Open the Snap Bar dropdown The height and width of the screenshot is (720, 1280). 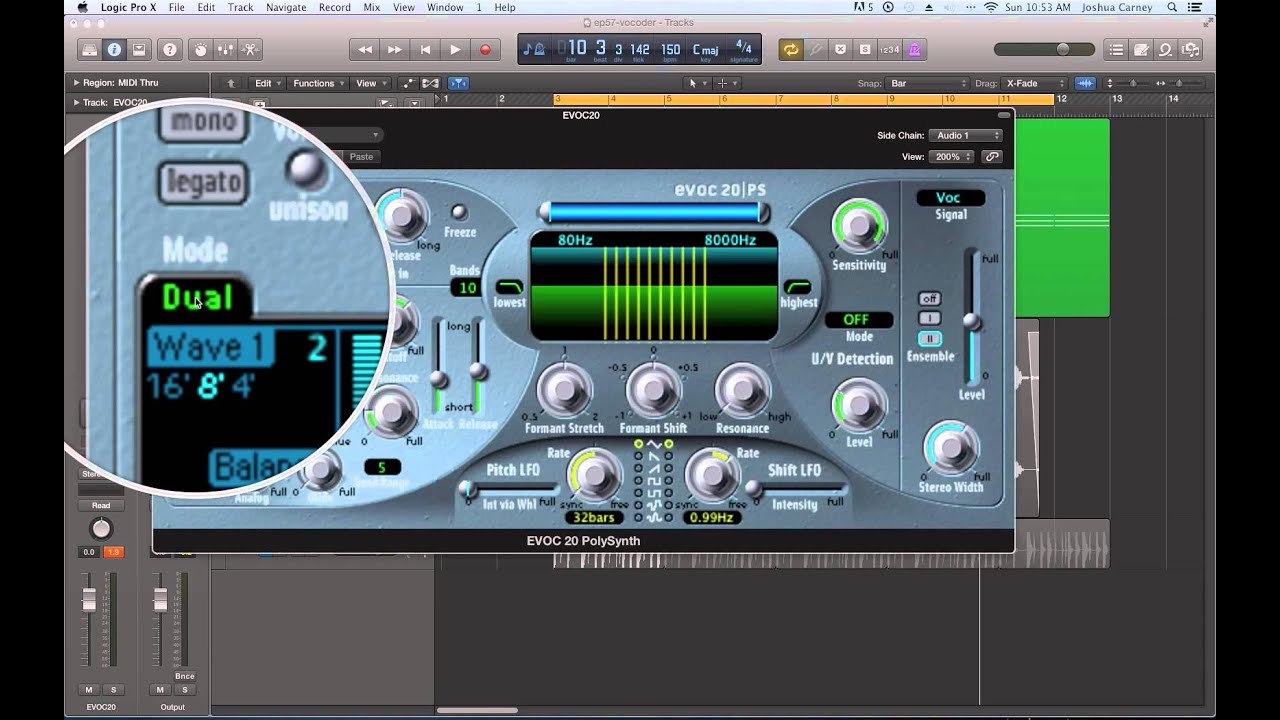(929, 83)
